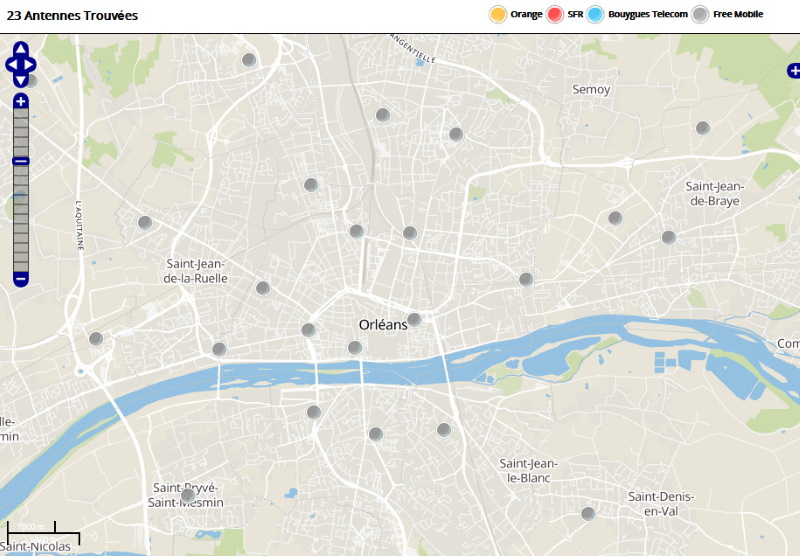Select the Bouygues Telecom blue circle
The image size is (800, 556).
pyautogui.click(x=596, y=14)
